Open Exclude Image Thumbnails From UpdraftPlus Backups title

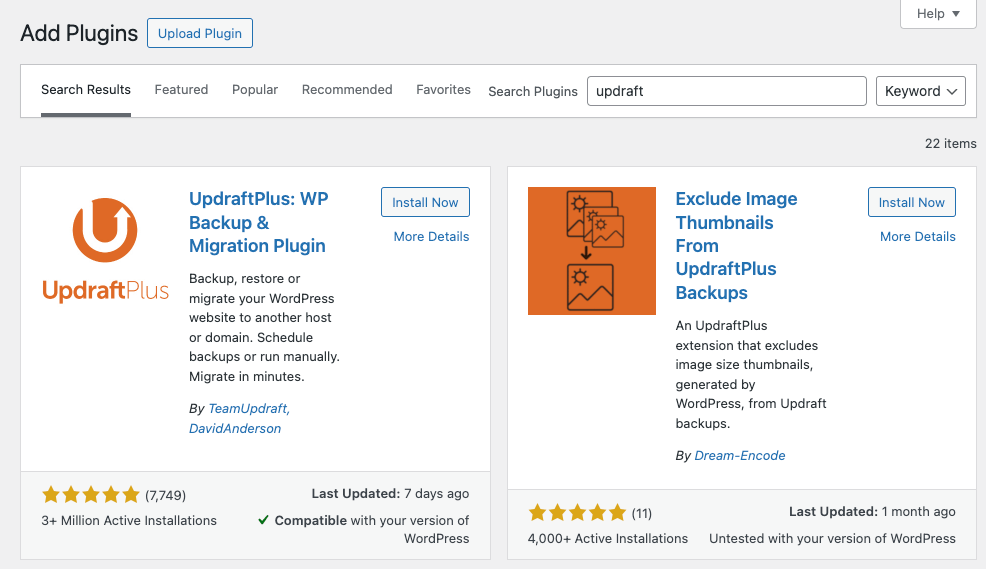(x=736, y=246)
